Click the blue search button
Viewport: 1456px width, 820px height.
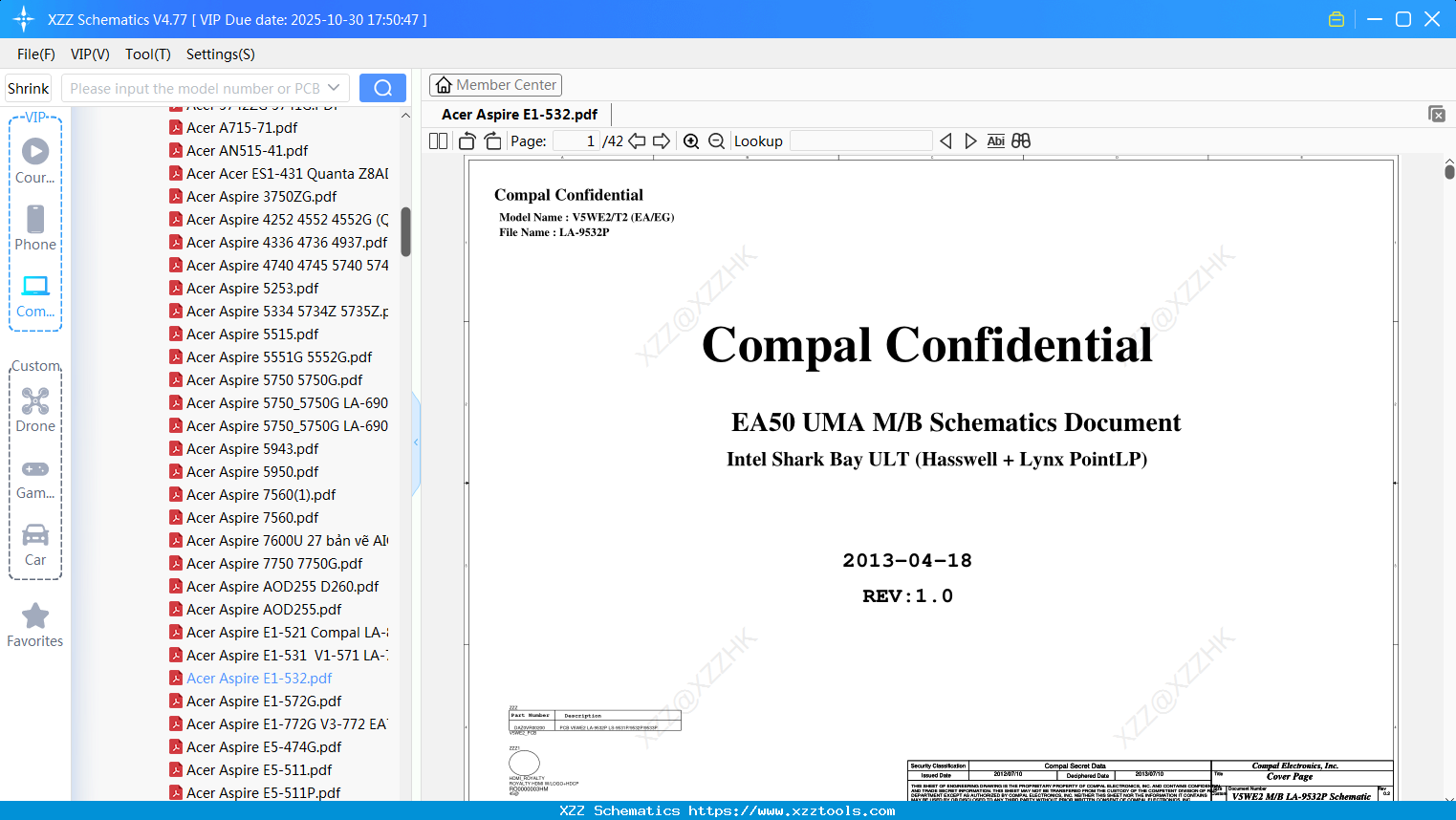[x=382, y=88]
